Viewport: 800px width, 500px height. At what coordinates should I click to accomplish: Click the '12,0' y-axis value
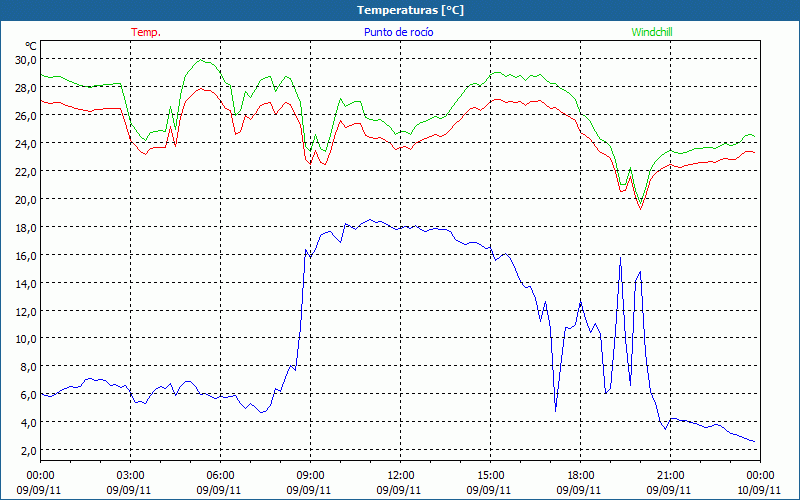[27, 311]
